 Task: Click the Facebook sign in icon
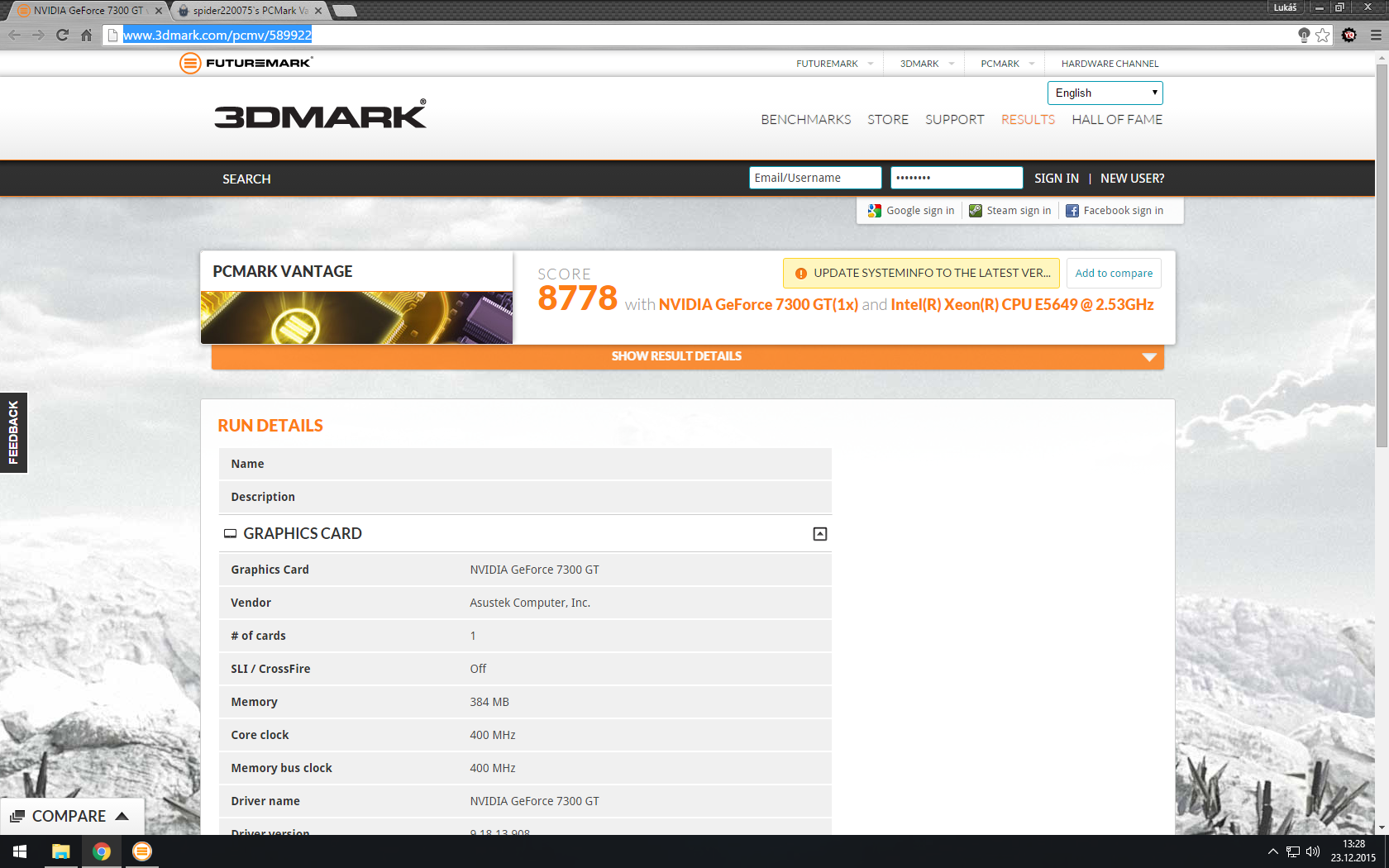coord(1072,211)
